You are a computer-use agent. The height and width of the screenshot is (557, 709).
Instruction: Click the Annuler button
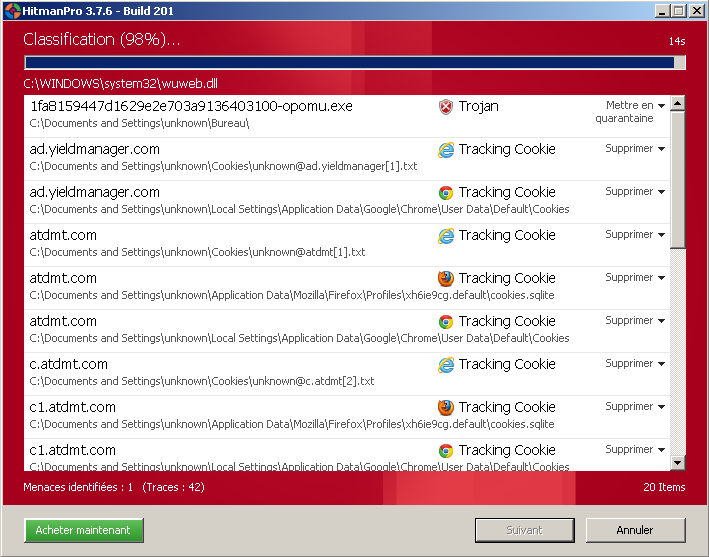click(x=635, y=530)
